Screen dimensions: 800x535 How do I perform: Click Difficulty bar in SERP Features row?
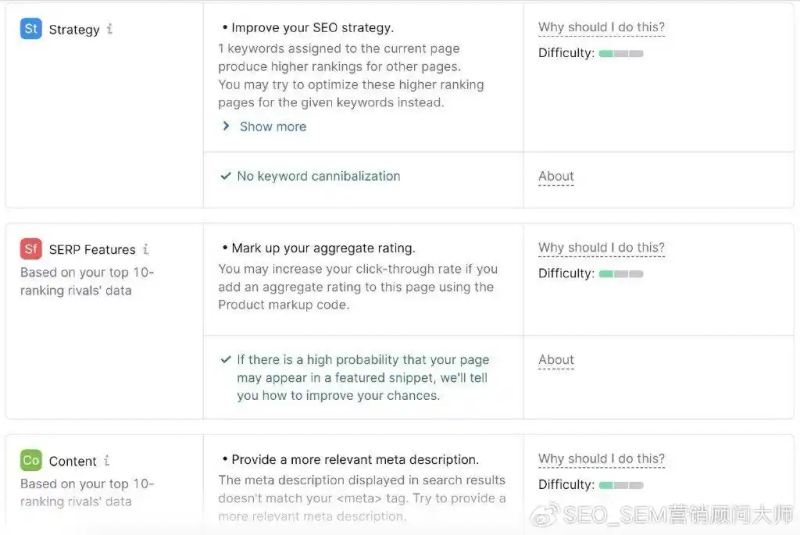point(621,273)
